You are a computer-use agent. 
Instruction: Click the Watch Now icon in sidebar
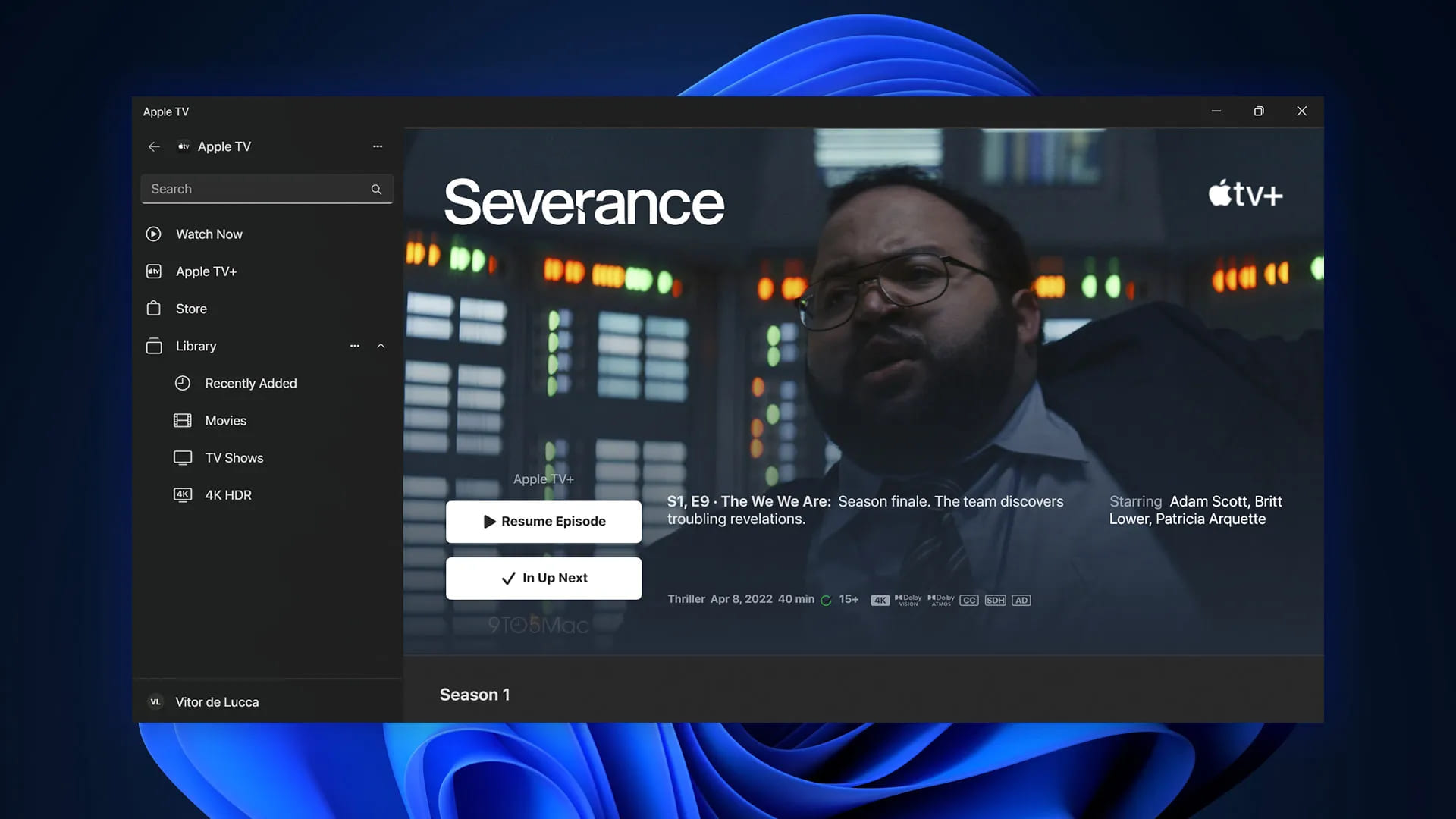click(152, 234)
